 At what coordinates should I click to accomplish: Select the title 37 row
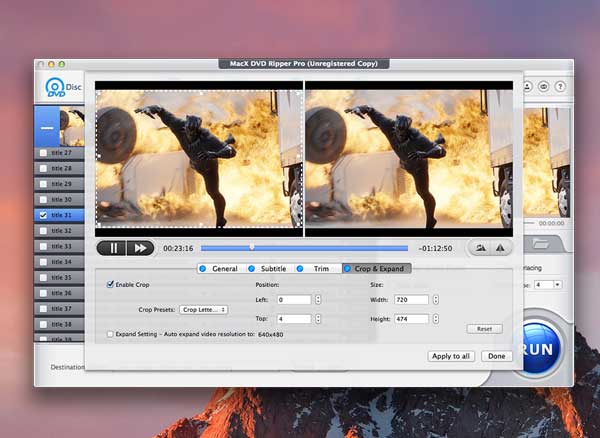[x=59, y=309]
